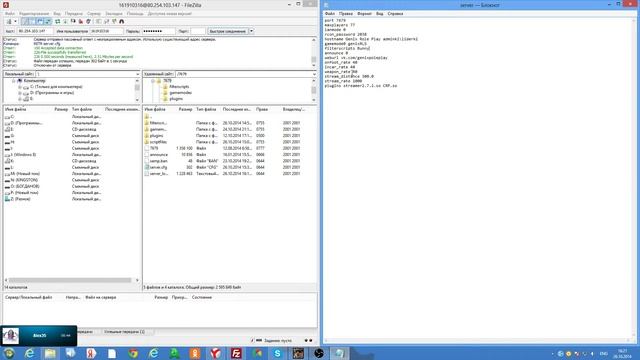Click the Windows Start button
This screenshot has width=640, height=360.
(x=9, y=353)
